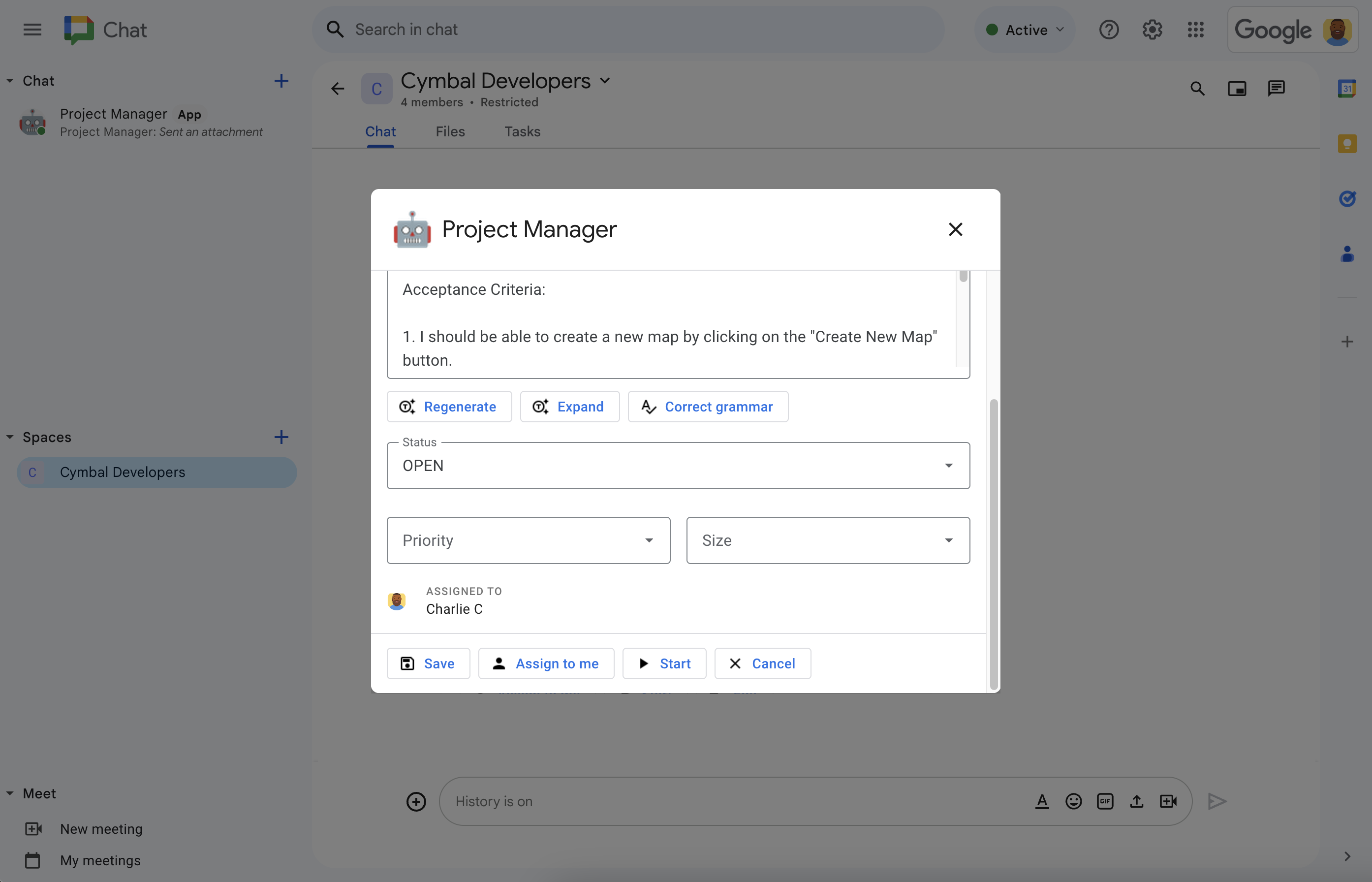Click the Correct grammar icon button

coord(648,406)
